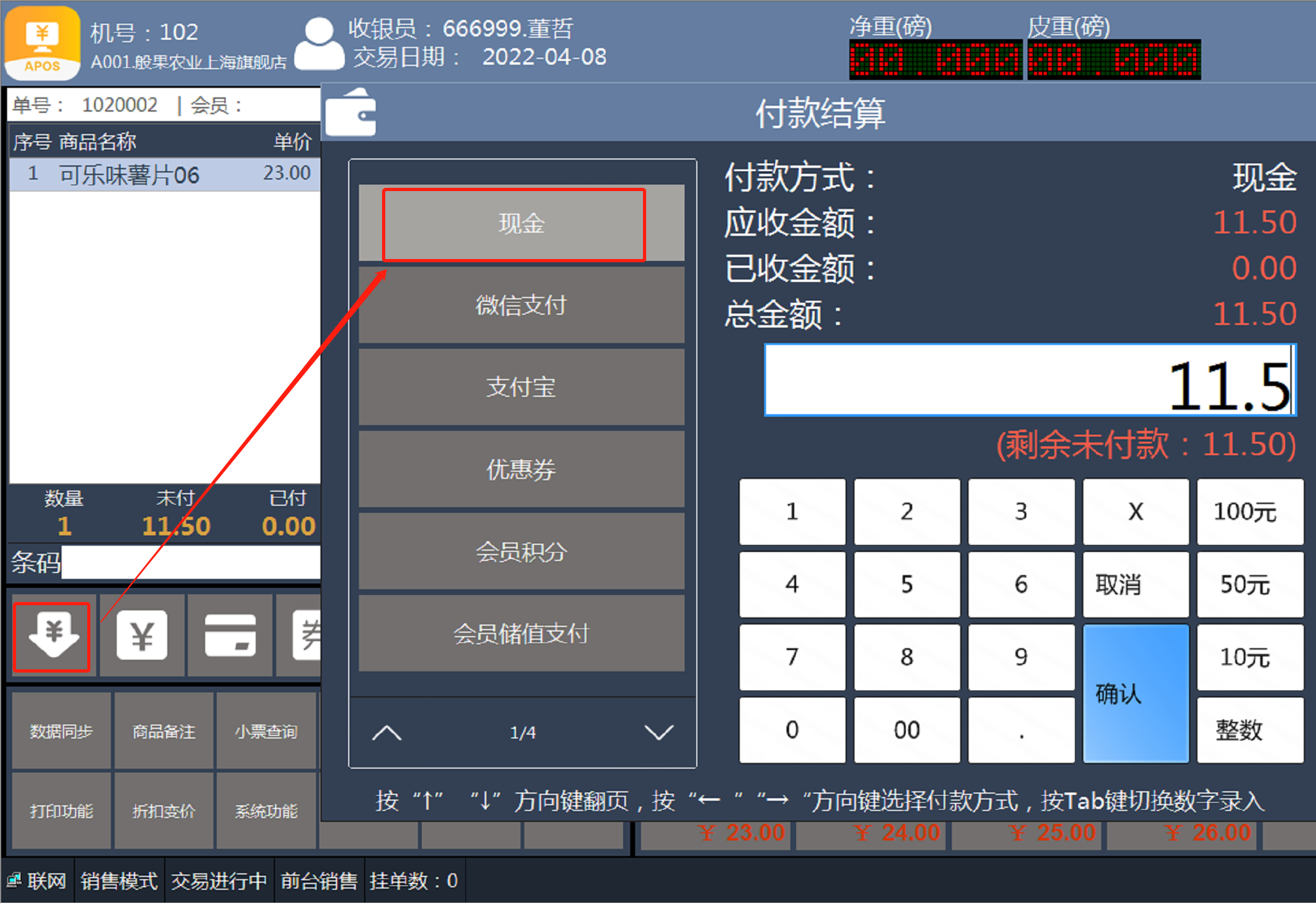Screen dimensions: 1316x904
Task: Select 微信支付 payment method
Action: click(x=521, y=305)
